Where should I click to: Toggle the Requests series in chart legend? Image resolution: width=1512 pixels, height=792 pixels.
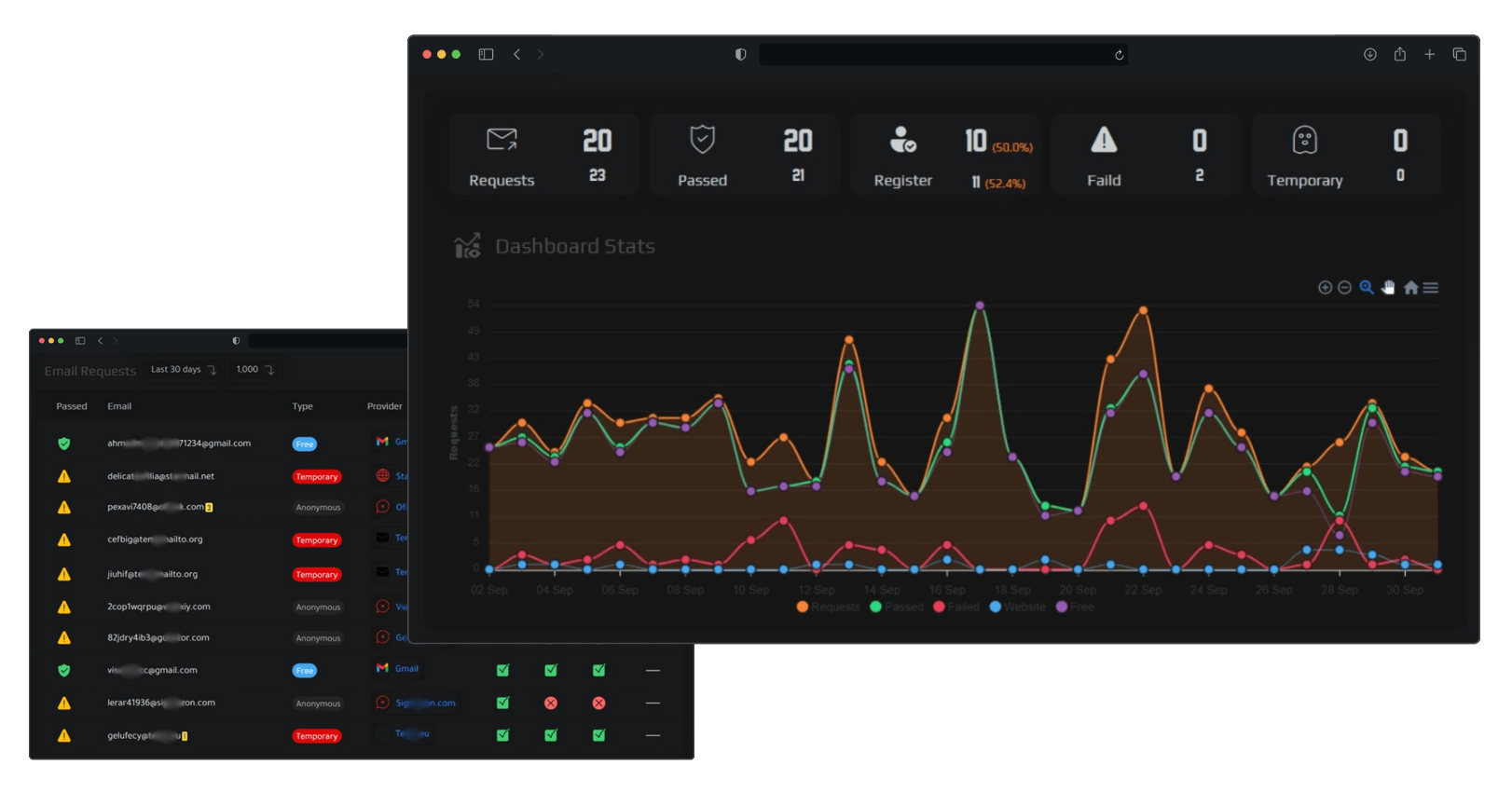point(828,607)
